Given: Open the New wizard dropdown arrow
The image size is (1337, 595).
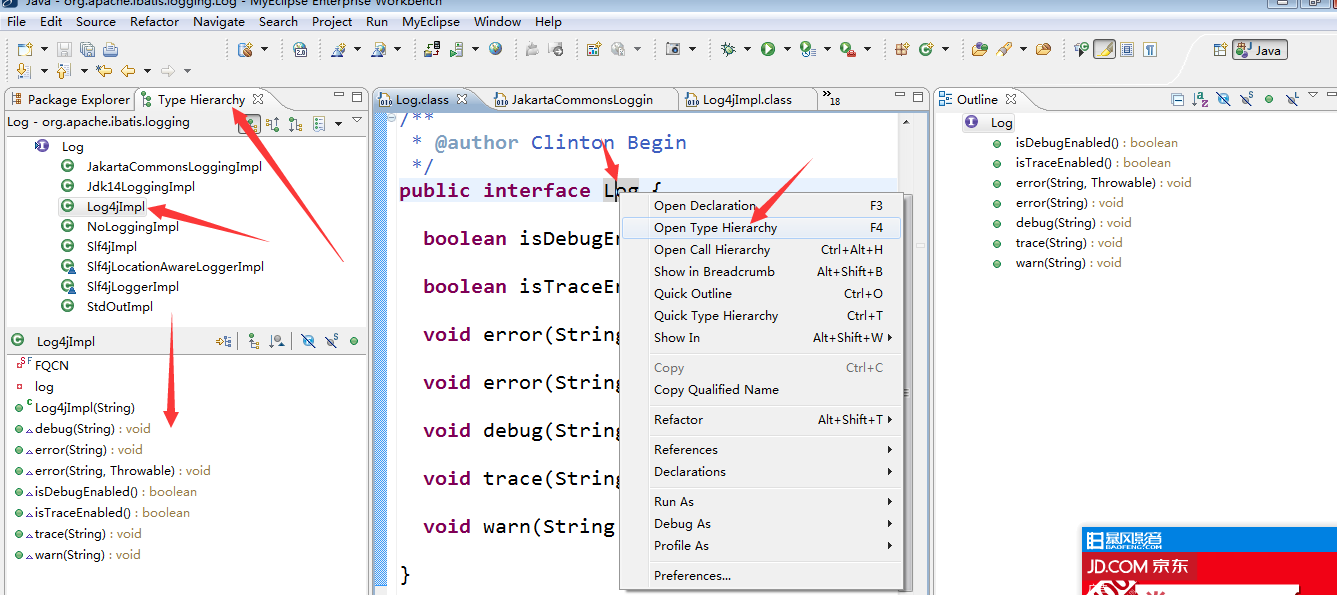Looking at the screenshot, I should pos(44,49).
